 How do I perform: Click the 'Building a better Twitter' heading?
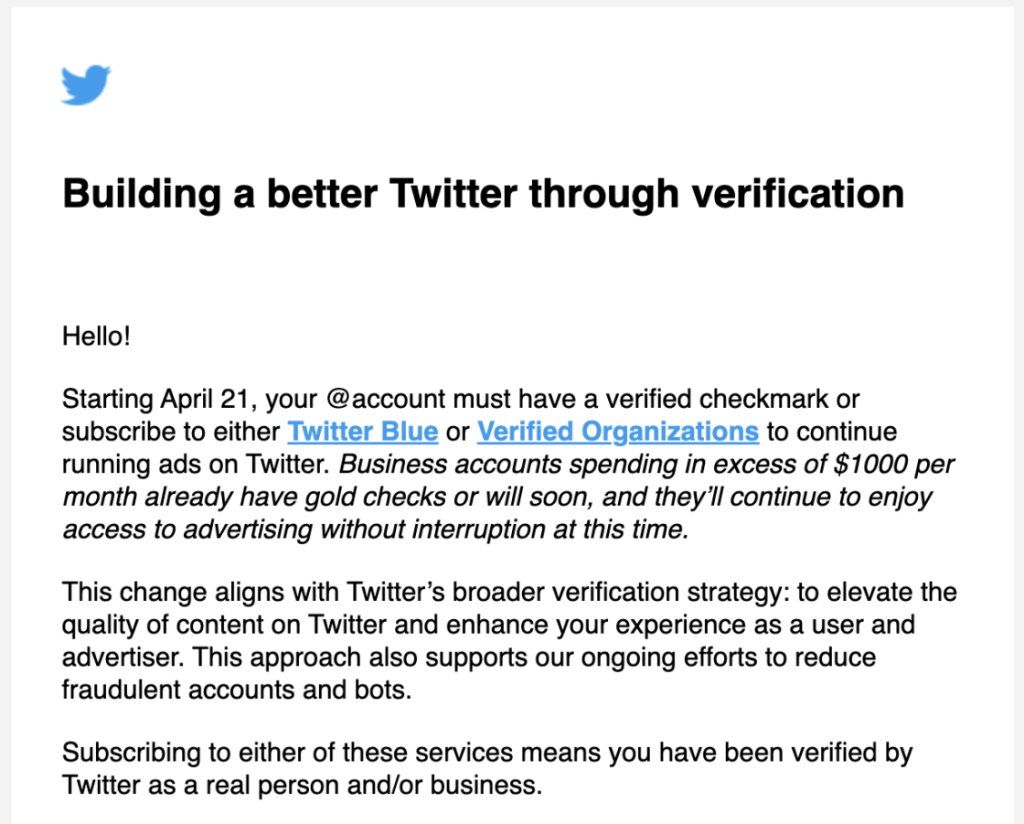coord(483,194)
